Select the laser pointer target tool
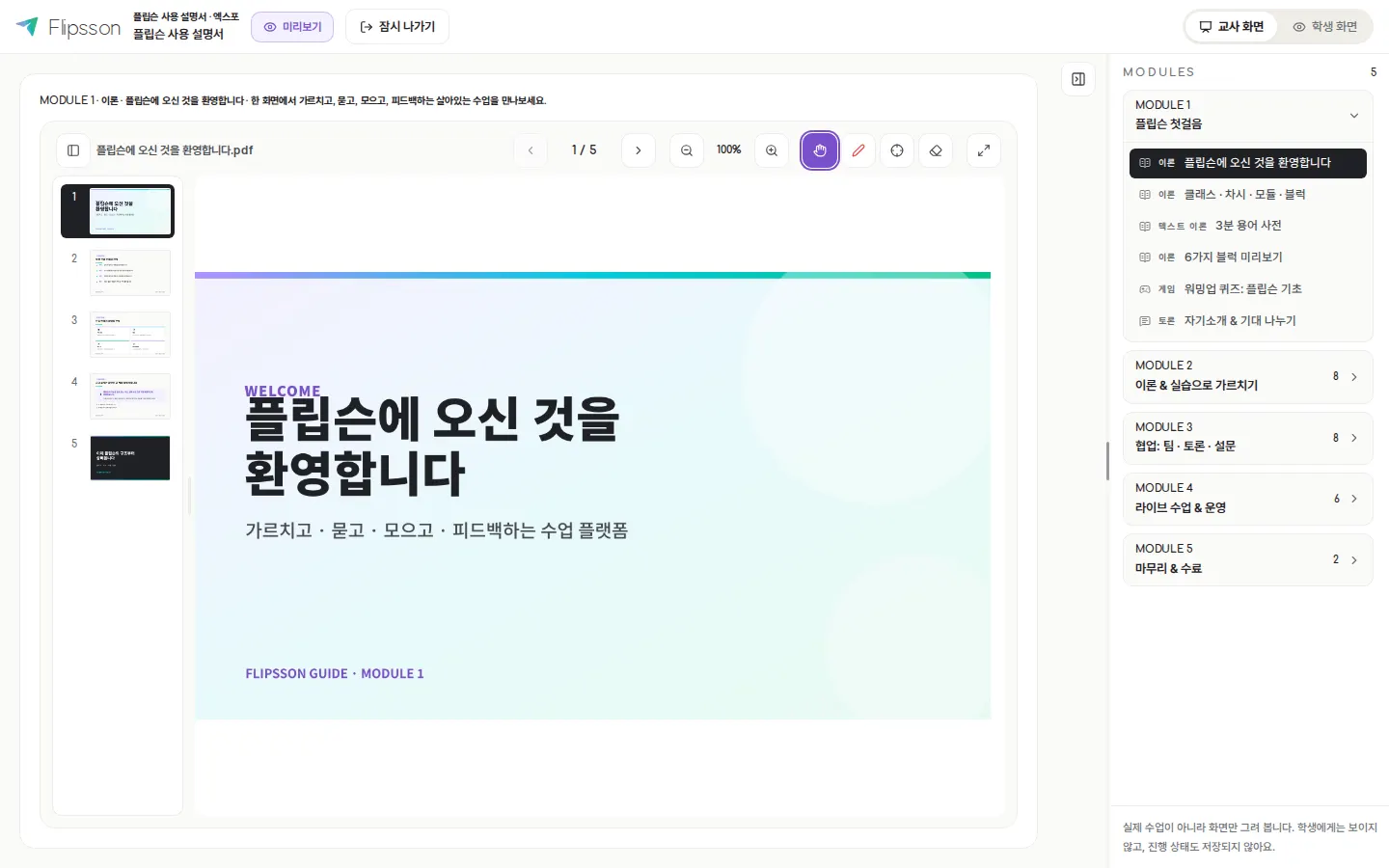This screenshot has height=868, width=1389. pyautogui.click(x=897, y=150)
